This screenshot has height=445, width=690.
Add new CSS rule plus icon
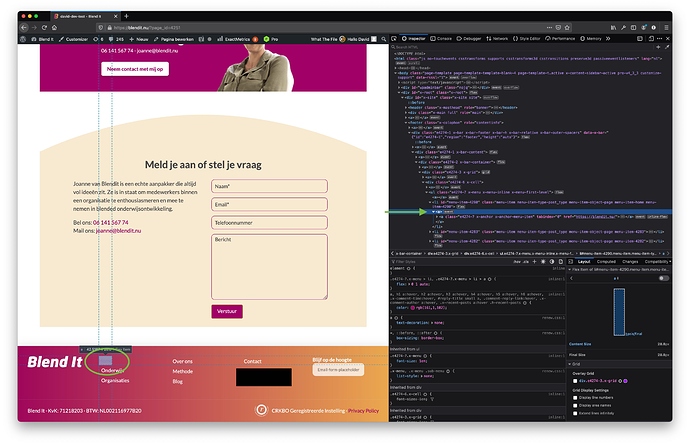coord(534,261)
